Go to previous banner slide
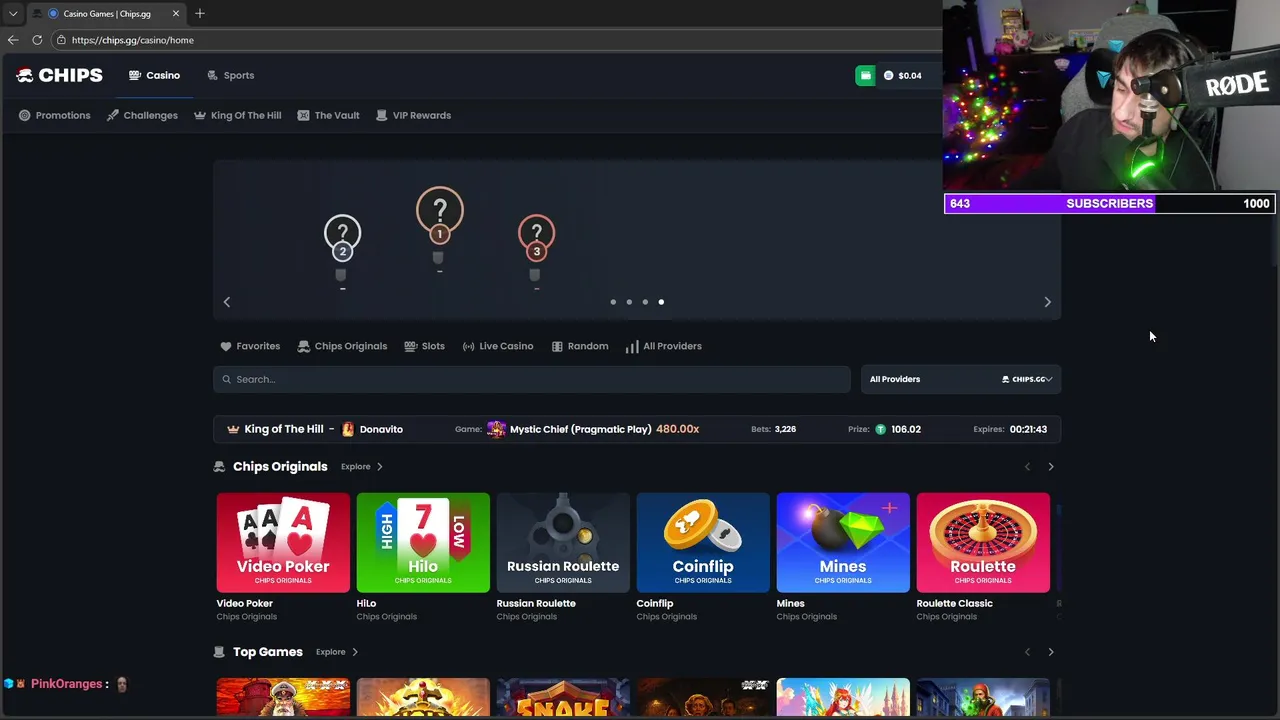The image size is (1280, 720). pyautogui.click(x=227, y=302)
